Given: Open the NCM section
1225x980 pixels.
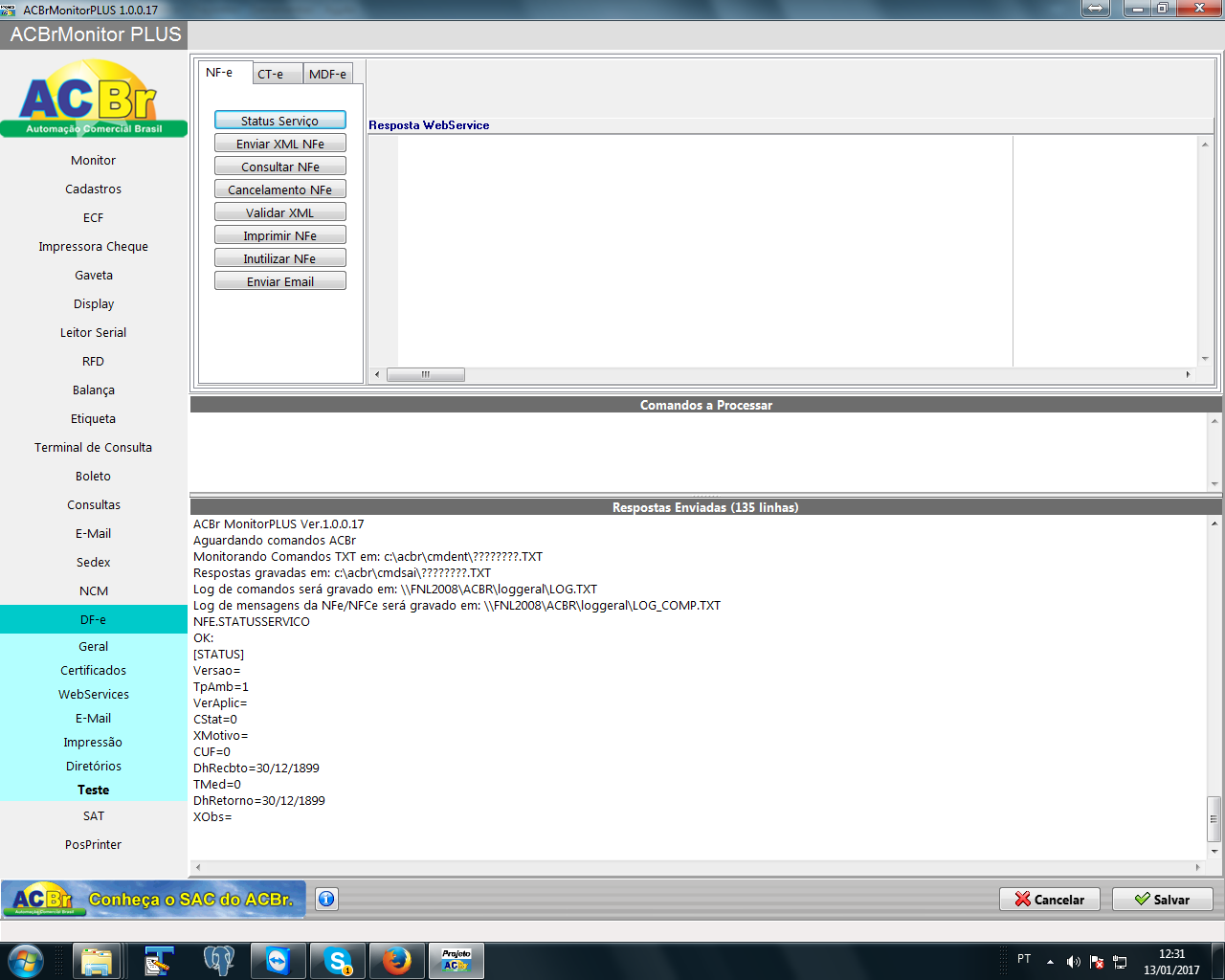Looking at the screenshot, I should 94,590.
